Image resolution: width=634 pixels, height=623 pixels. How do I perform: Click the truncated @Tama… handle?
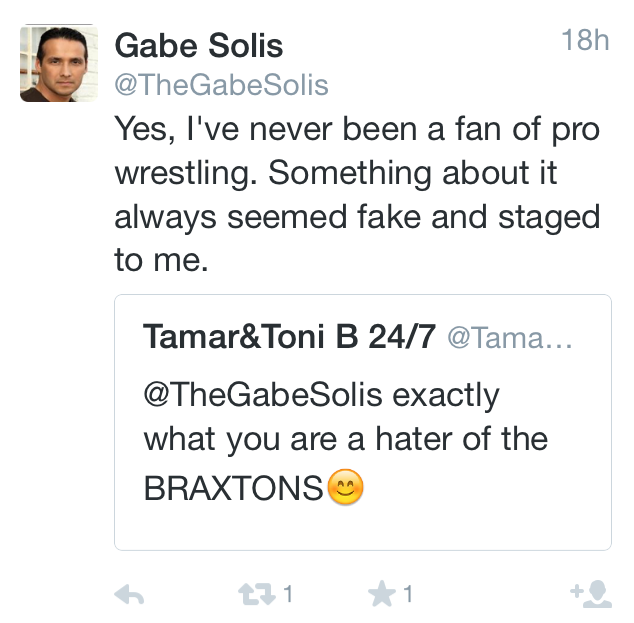(509, 338)
